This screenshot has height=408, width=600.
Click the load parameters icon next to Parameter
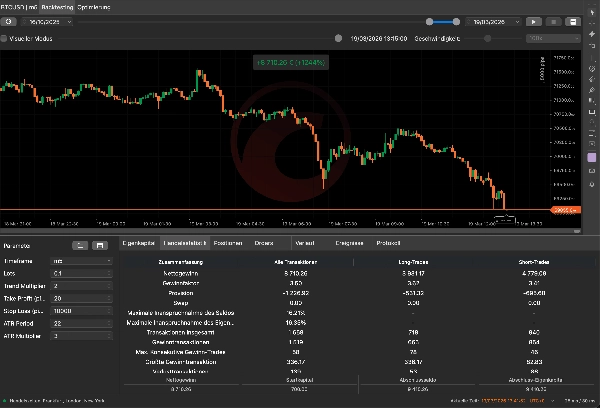(80, 245)
